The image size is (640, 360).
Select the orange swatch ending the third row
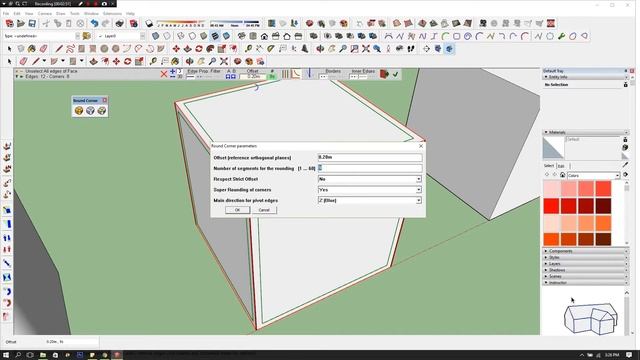click(603, 223)
